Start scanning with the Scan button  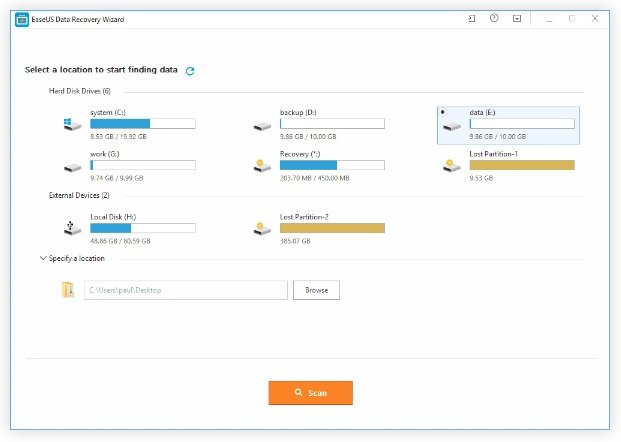click(310, 393)
